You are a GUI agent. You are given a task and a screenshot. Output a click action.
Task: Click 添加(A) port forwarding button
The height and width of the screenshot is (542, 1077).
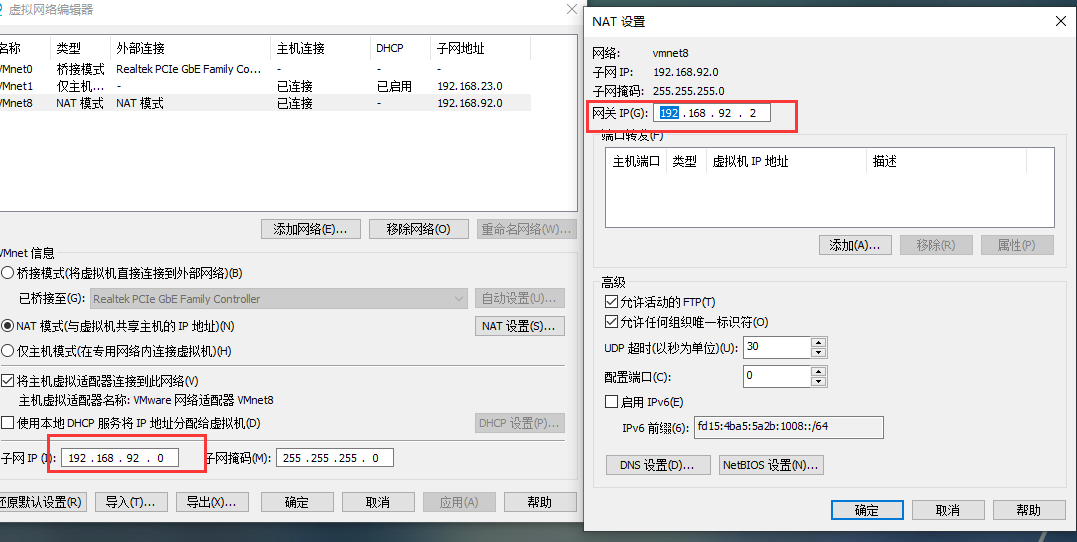(x=855, y=245)
